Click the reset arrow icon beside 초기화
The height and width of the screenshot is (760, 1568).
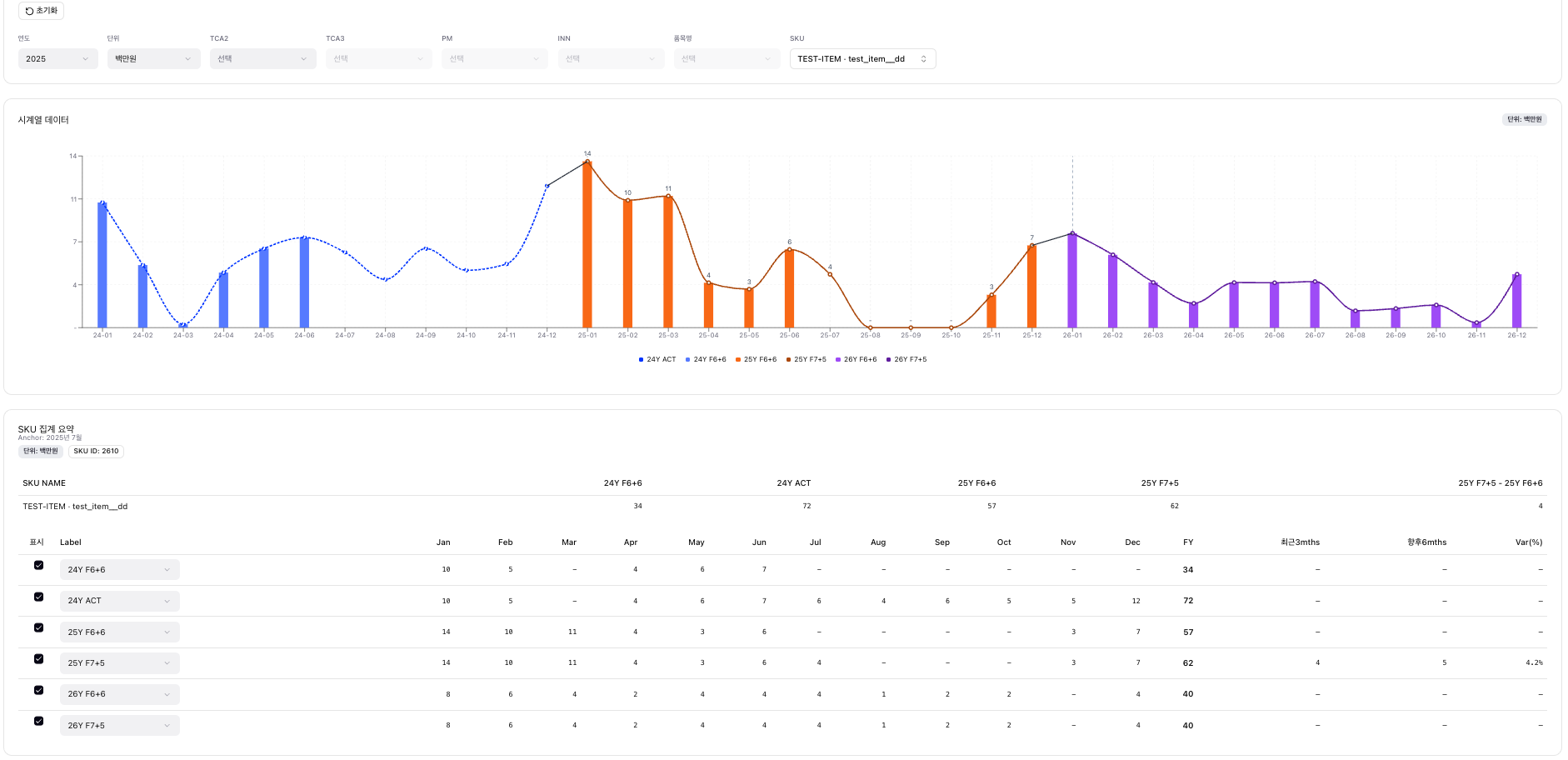point(29,11)
